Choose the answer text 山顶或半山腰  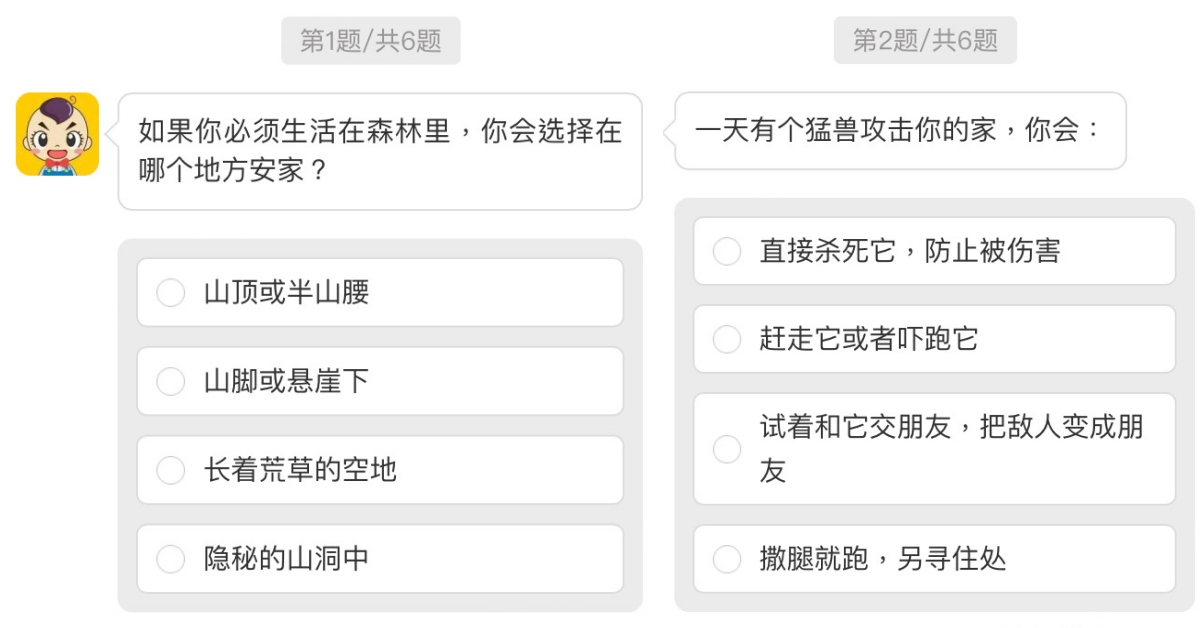[x=287, y=293]
